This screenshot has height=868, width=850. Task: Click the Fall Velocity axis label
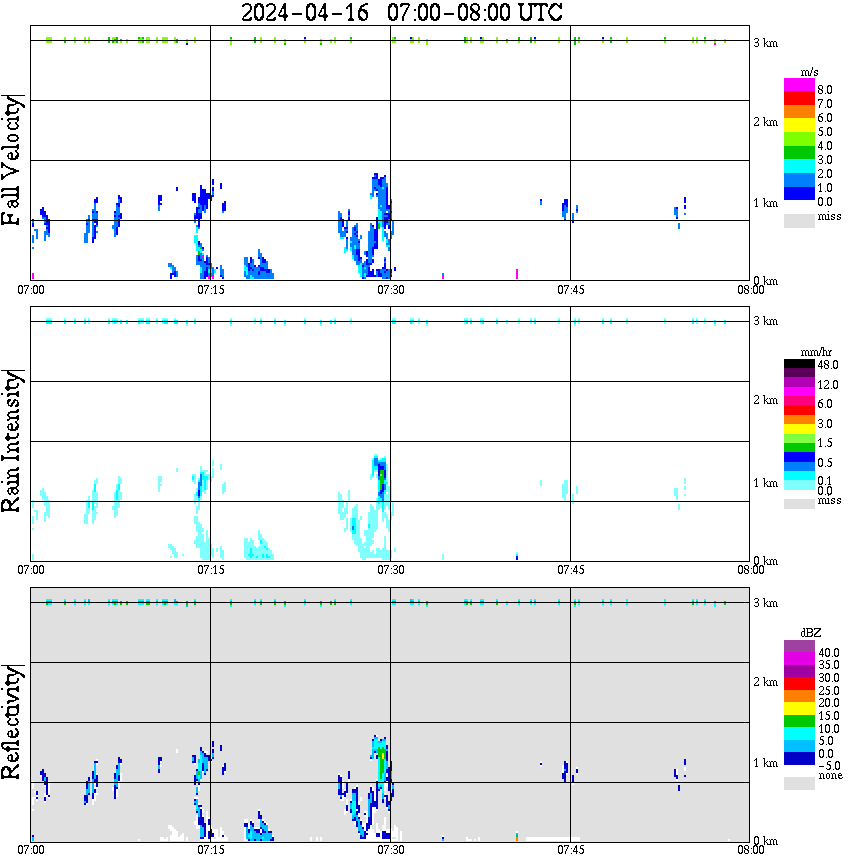tap(12, 159)
